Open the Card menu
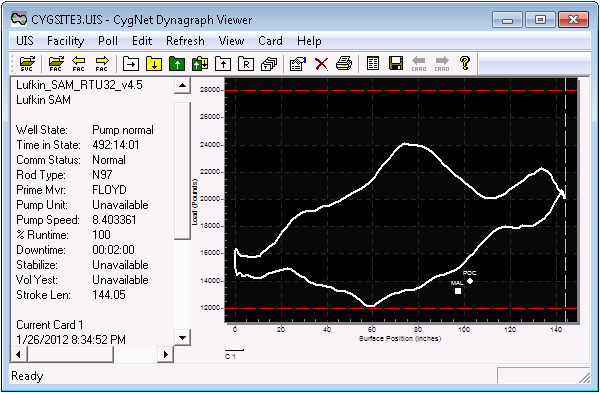Viewport: 600px width, 393px height. coord(270,41)
